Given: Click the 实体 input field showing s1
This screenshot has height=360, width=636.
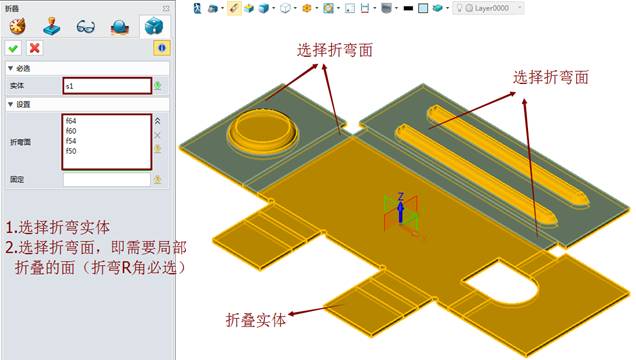Looking at the screenshot, I should 107,86.
